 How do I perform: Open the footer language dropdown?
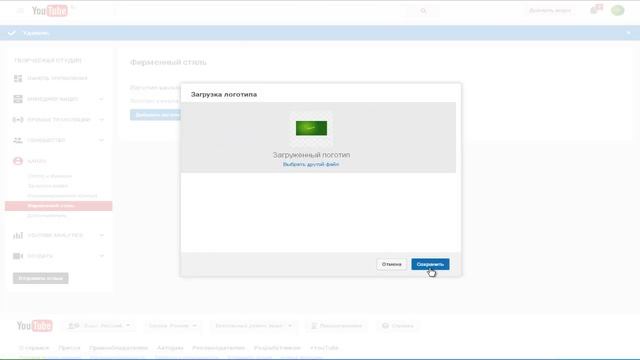pyautogui.click(x=99, y=326)
